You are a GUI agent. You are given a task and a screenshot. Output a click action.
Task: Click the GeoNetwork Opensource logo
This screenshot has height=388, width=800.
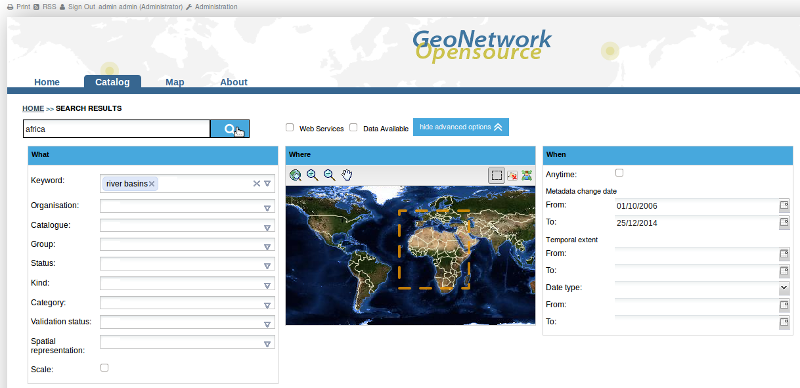[x=482, y=46]
